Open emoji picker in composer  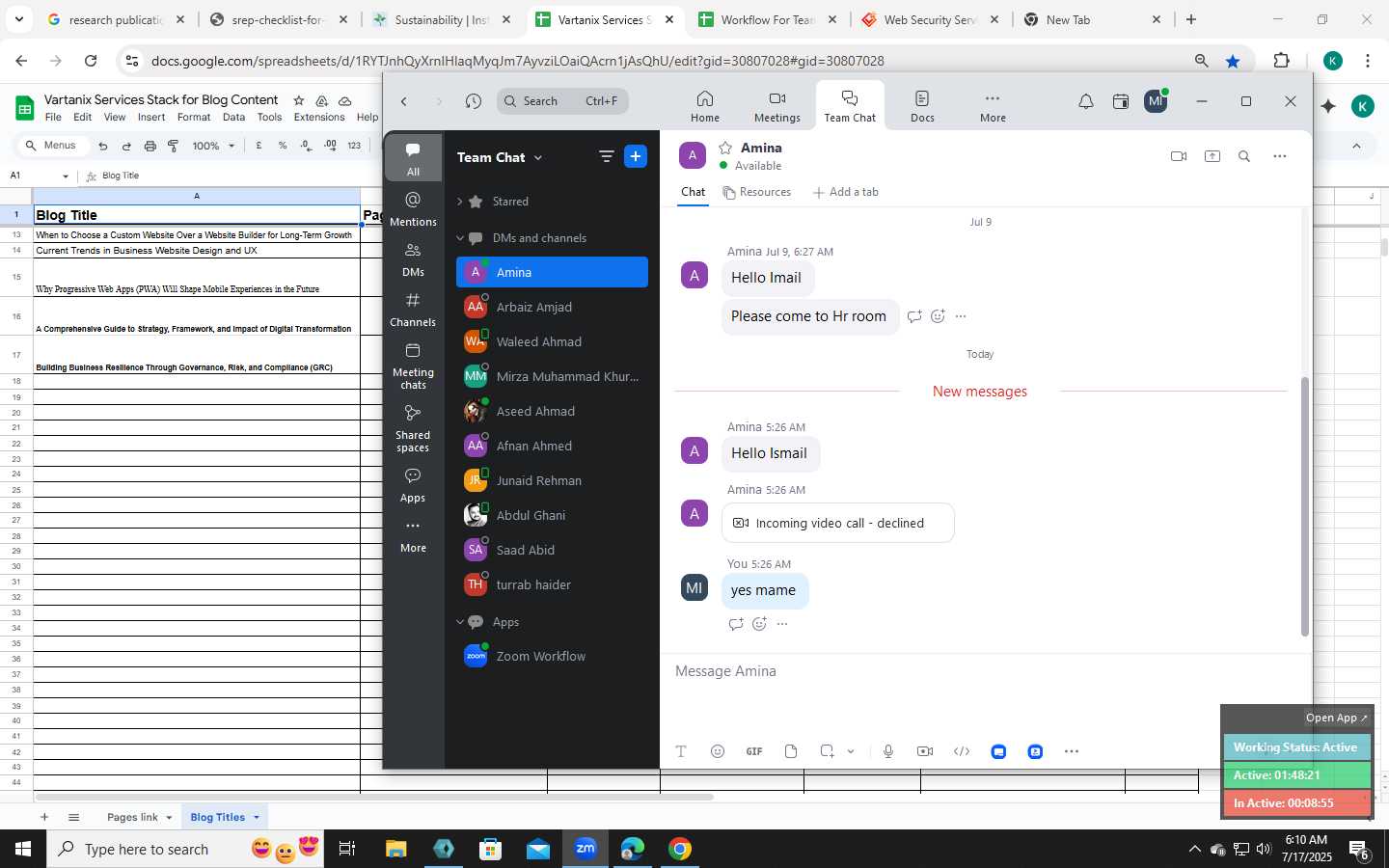(718, 751)
